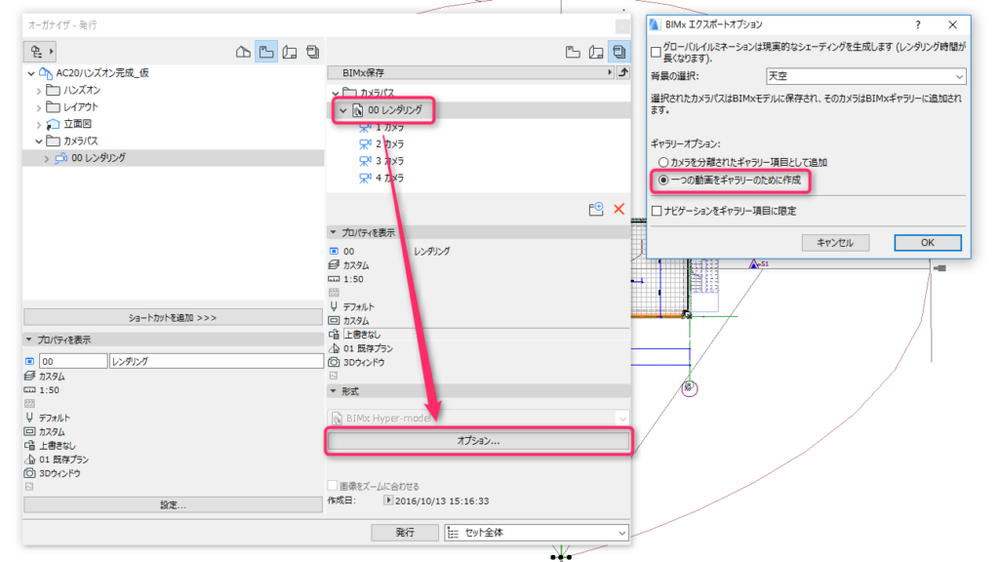Click the scale ruler icon in left properties
999x562 pixels.
pyautogui.click(x=29, y=390)
